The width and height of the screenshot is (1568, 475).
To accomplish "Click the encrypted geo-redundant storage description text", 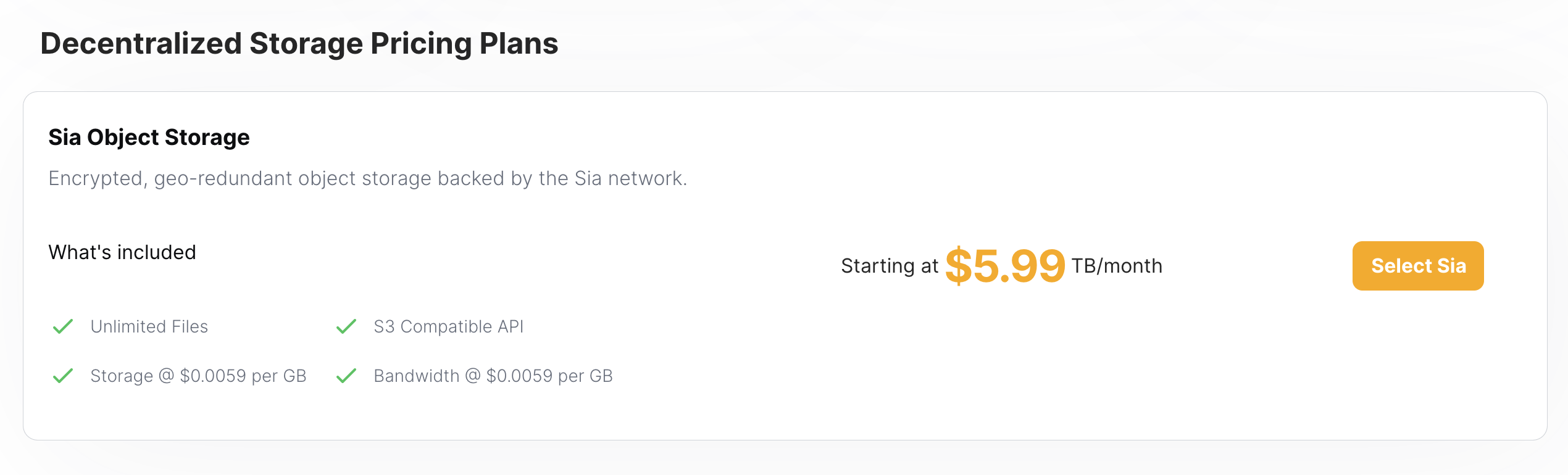I will click(369, 178).
